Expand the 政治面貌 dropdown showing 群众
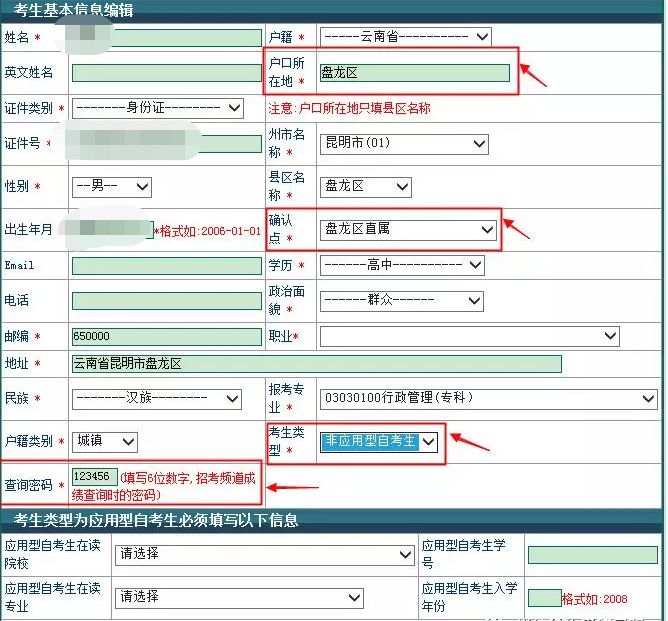Viewport: 668px width, 621px height. 401,300
